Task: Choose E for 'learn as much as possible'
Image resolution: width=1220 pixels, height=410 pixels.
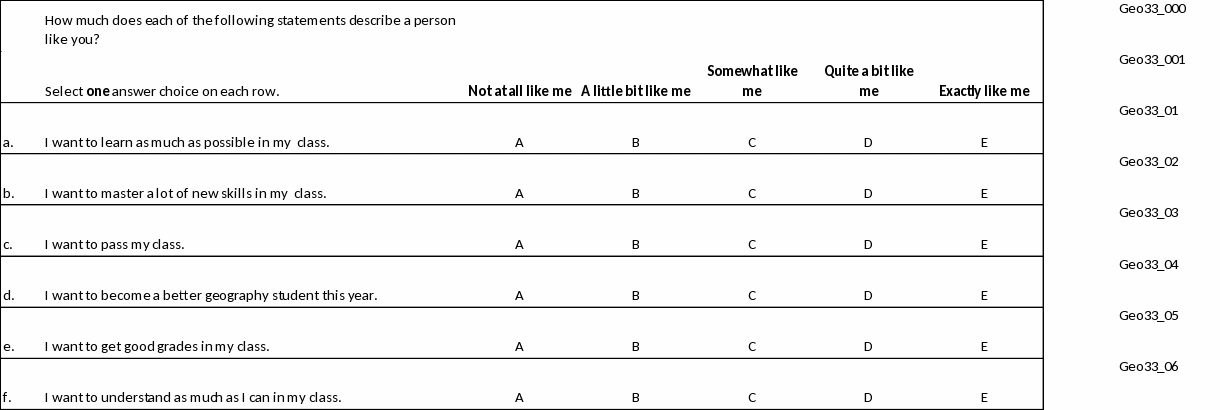Action: tap(984, 143)
